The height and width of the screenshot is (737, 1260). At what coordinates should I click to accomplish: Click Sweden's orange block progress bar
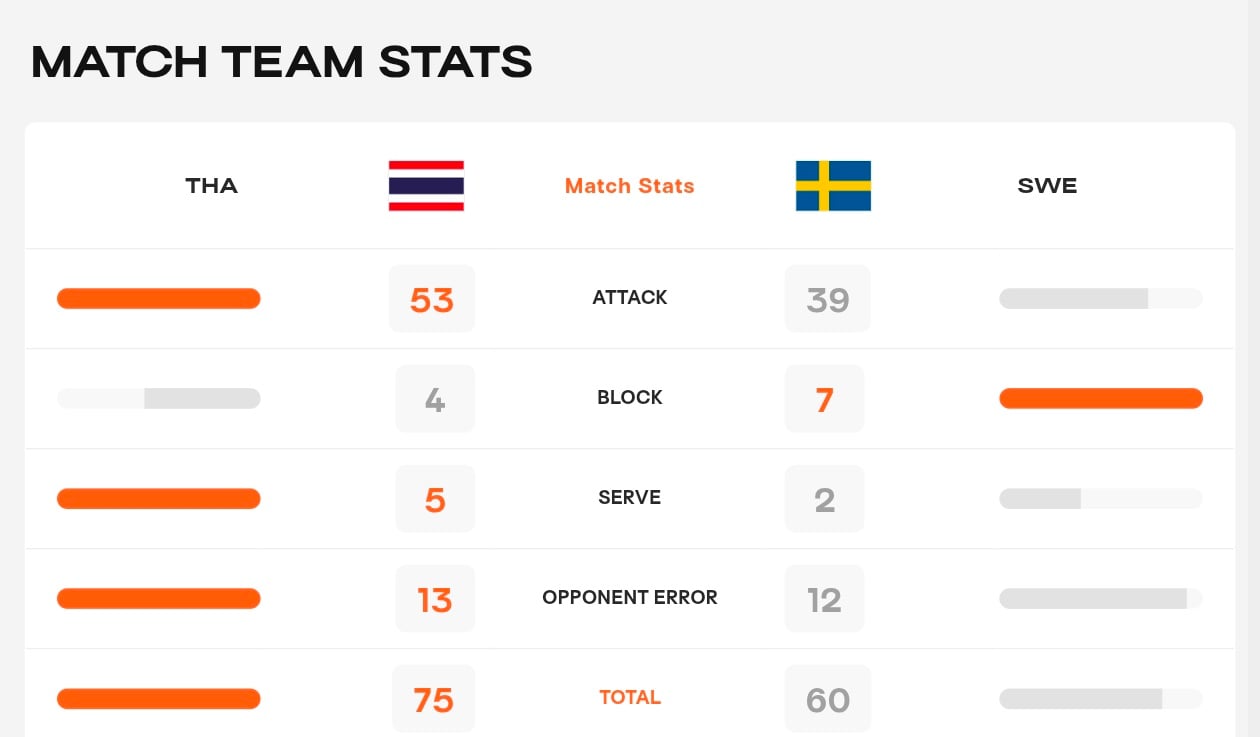click(x=1100, y=398)
